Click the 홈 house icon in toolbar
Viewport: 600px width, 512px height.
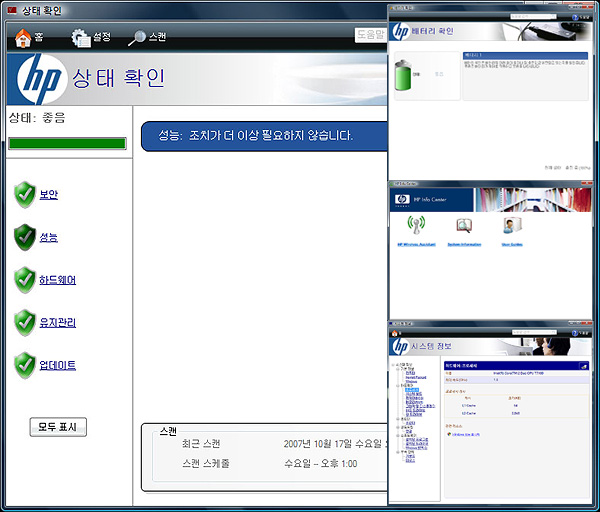pyautogui.click(x=23, y=38)
